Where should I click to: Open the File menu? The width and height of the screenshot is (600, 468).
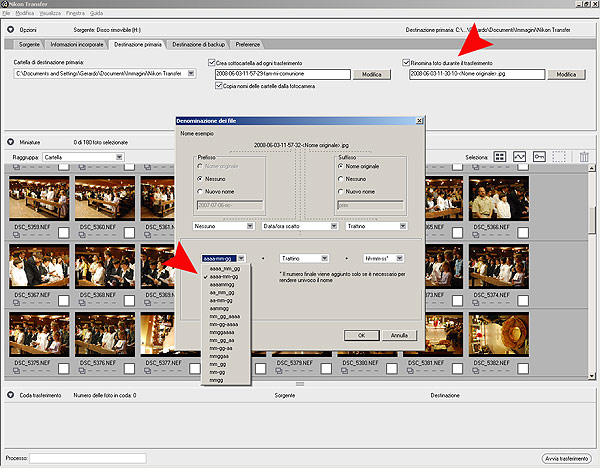pos(6,13)
